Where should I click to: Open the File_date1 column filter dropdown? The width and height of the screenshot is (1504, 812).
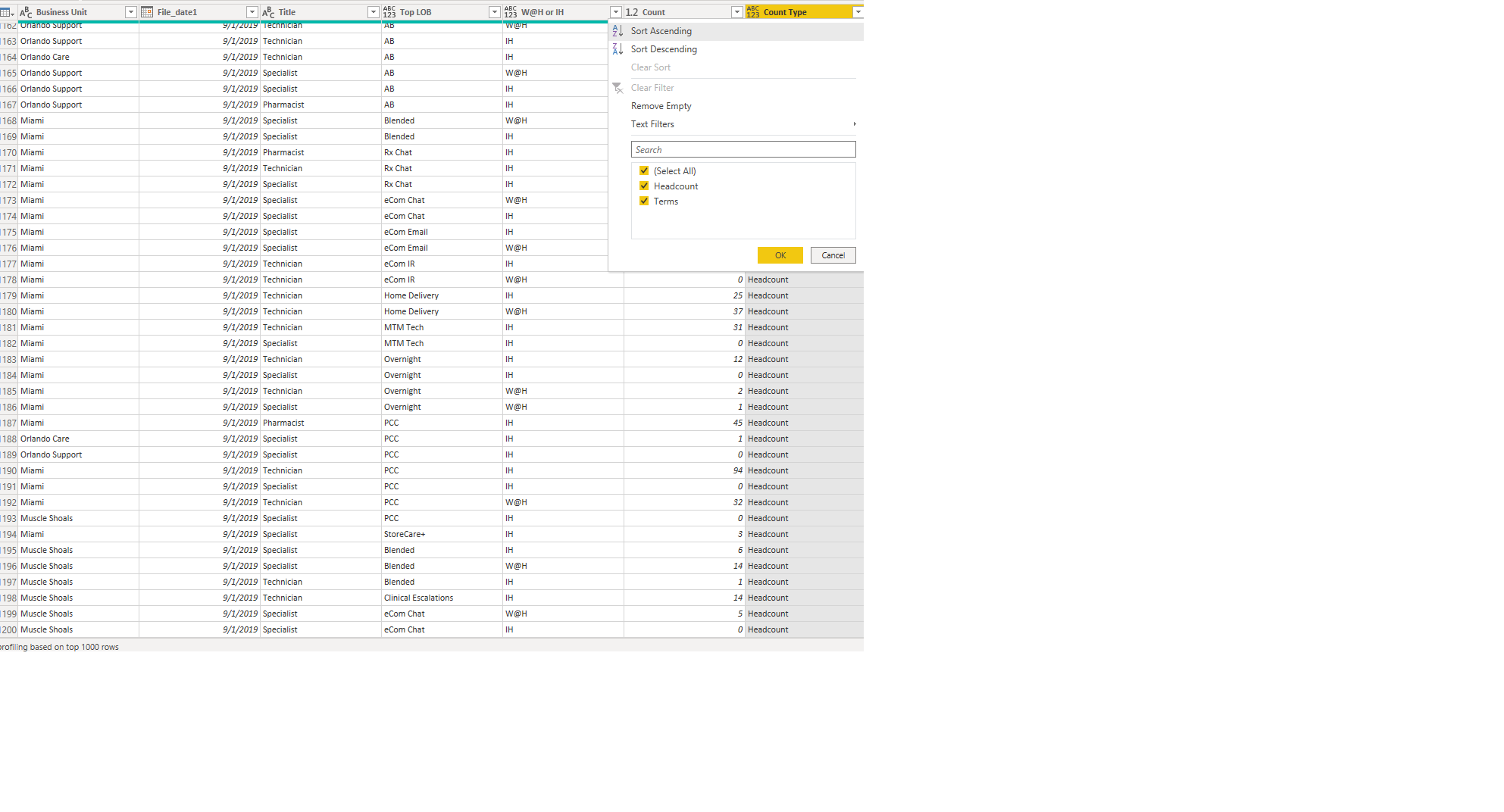tap(252, 12)
